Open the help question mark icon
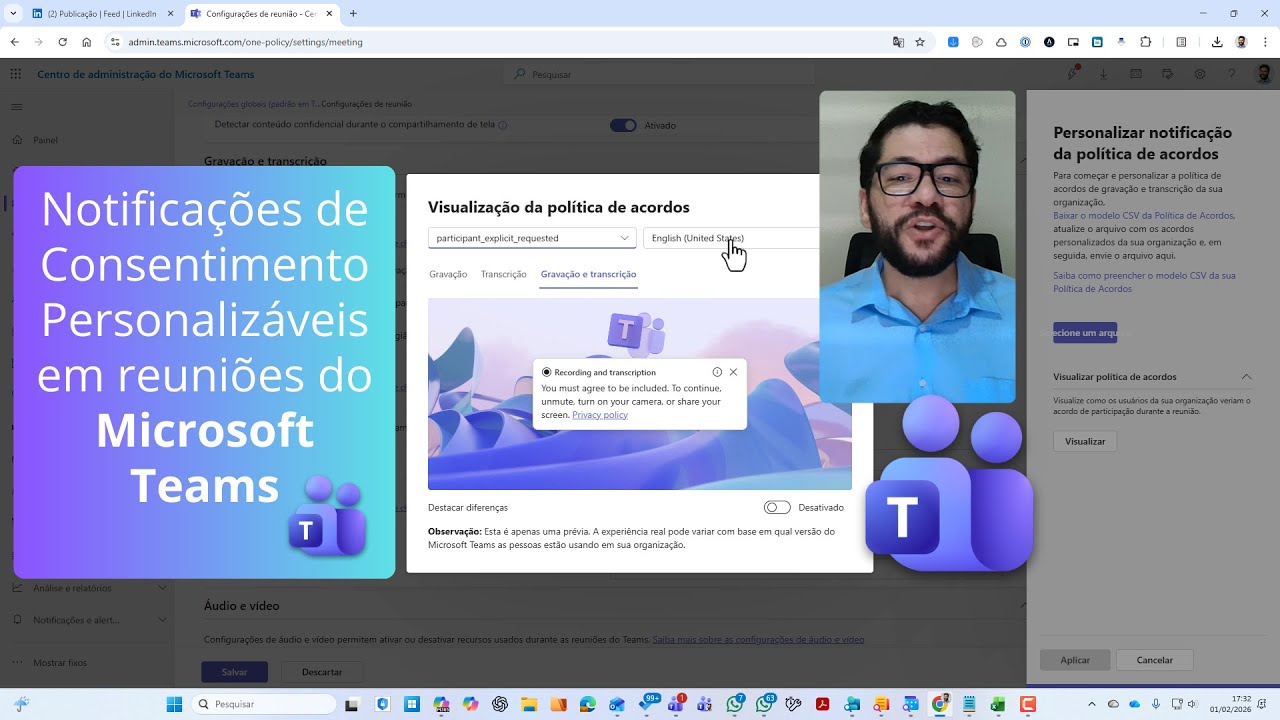Image resolution: width=1280 pixels, height=720 pixels. [x=1232, y=74]
